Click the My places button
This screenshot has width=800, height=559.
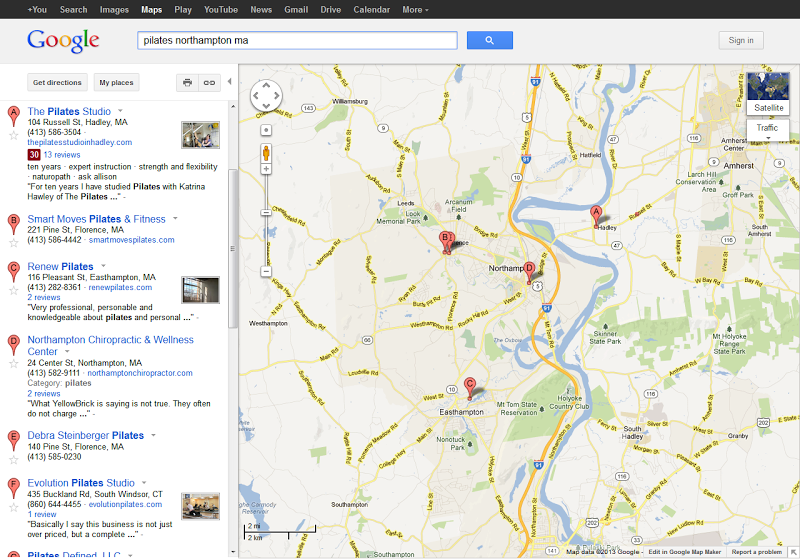tap(116, 82)
